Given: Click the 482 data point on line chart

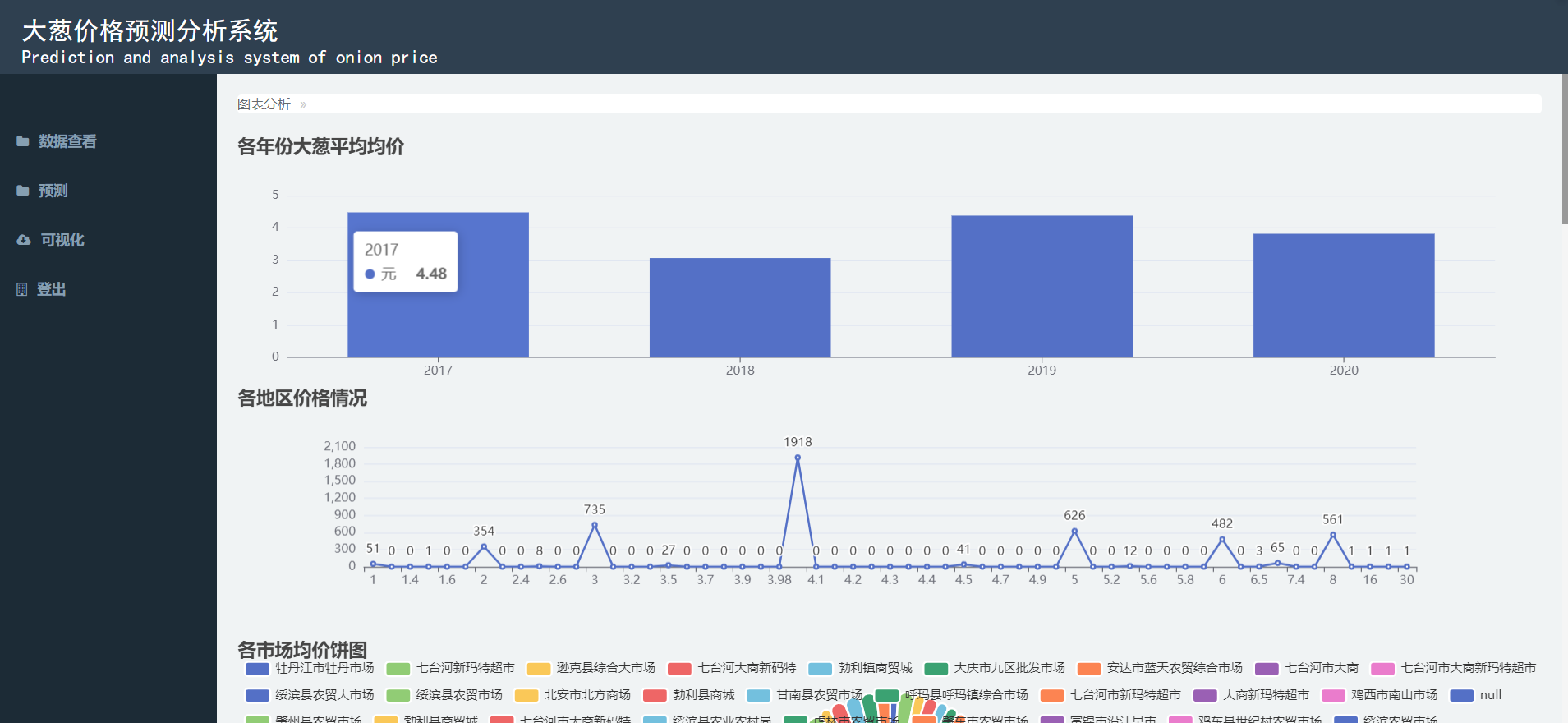Looking at the screenshot, I should point(1222,539).
